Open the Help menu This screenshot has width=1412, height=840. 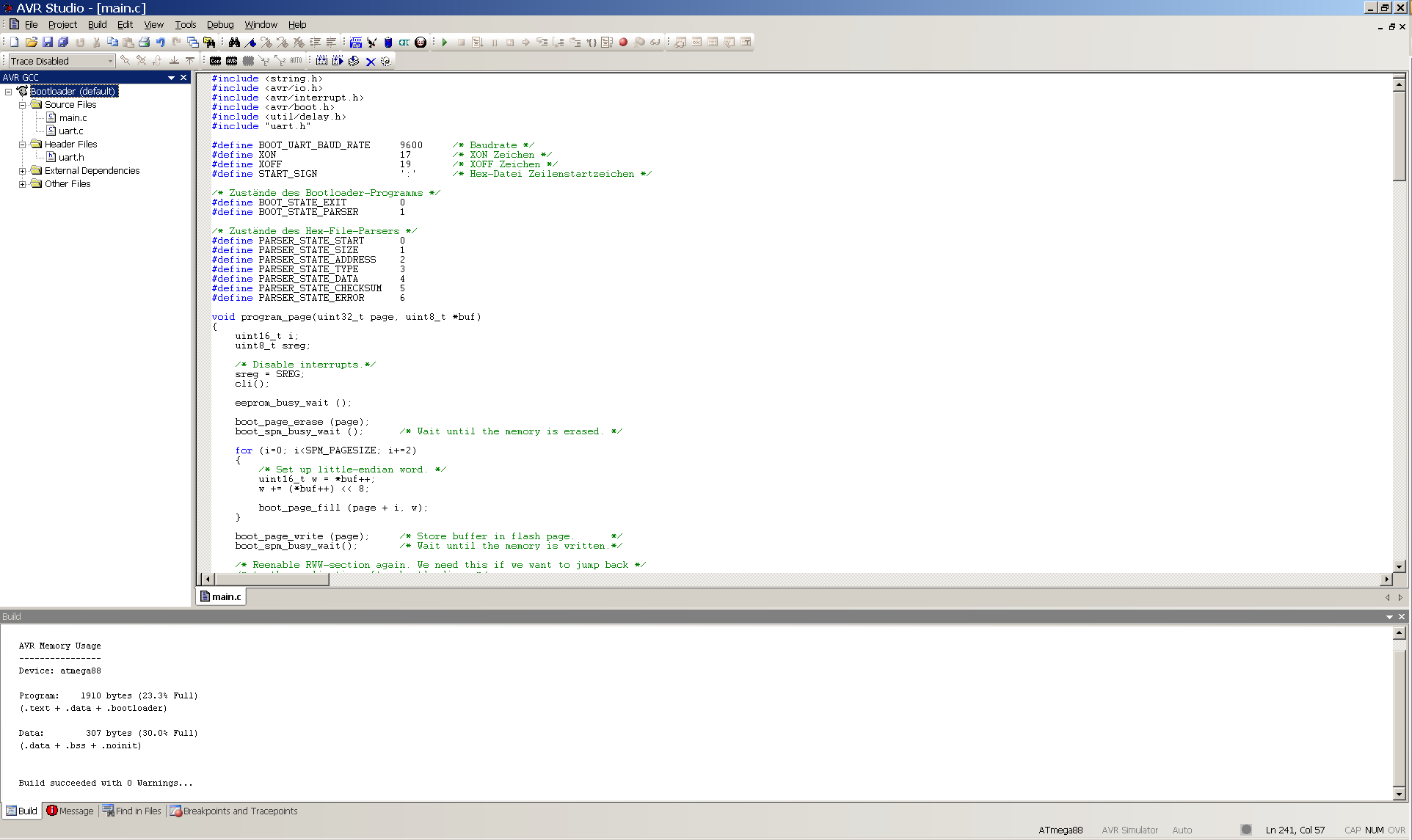tap(297, 25)
